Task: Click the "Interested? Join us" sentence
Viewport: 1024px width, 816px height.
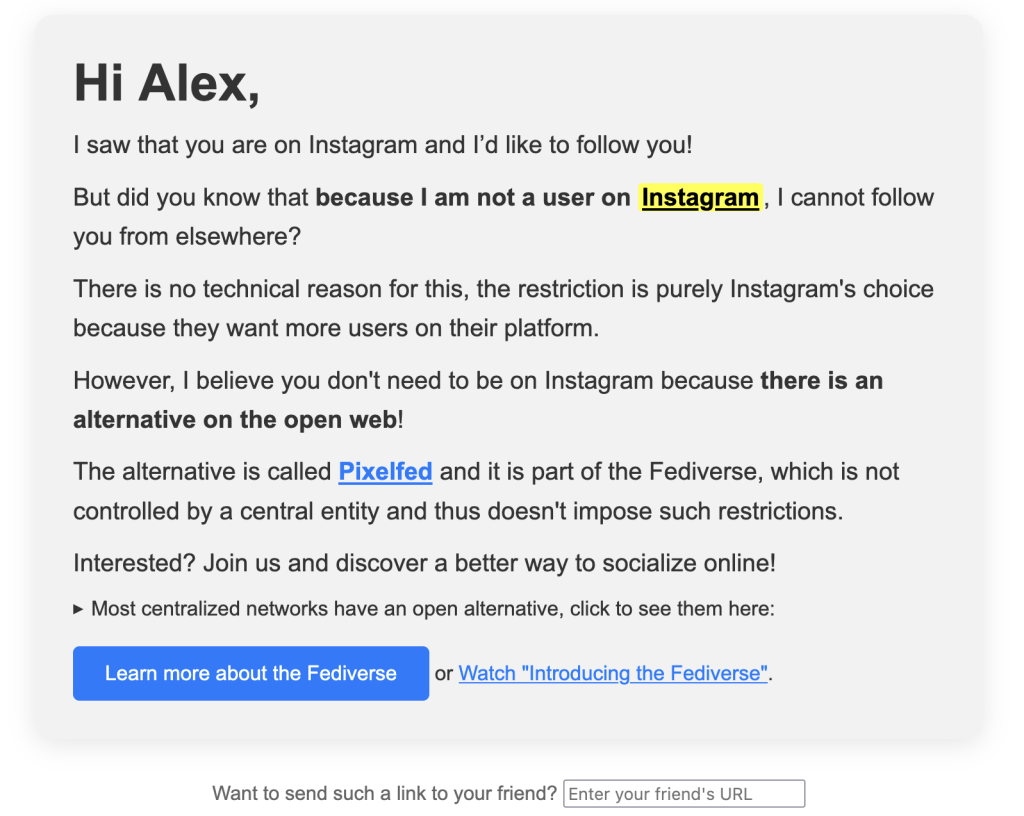Action: click(x=424, y=563)
